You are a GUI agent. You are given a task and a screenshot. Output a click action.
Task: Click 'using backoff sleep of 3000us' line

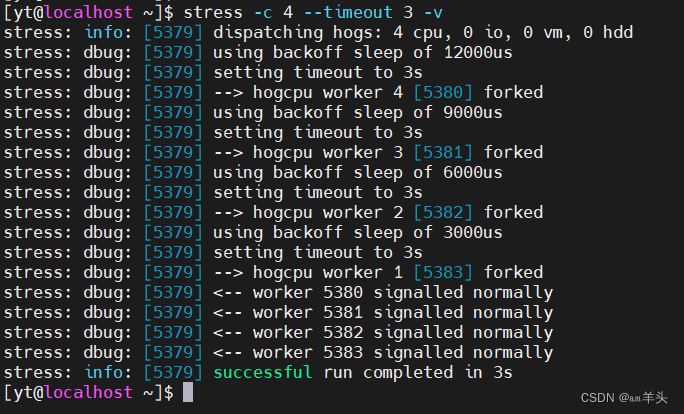click(357, 233)
